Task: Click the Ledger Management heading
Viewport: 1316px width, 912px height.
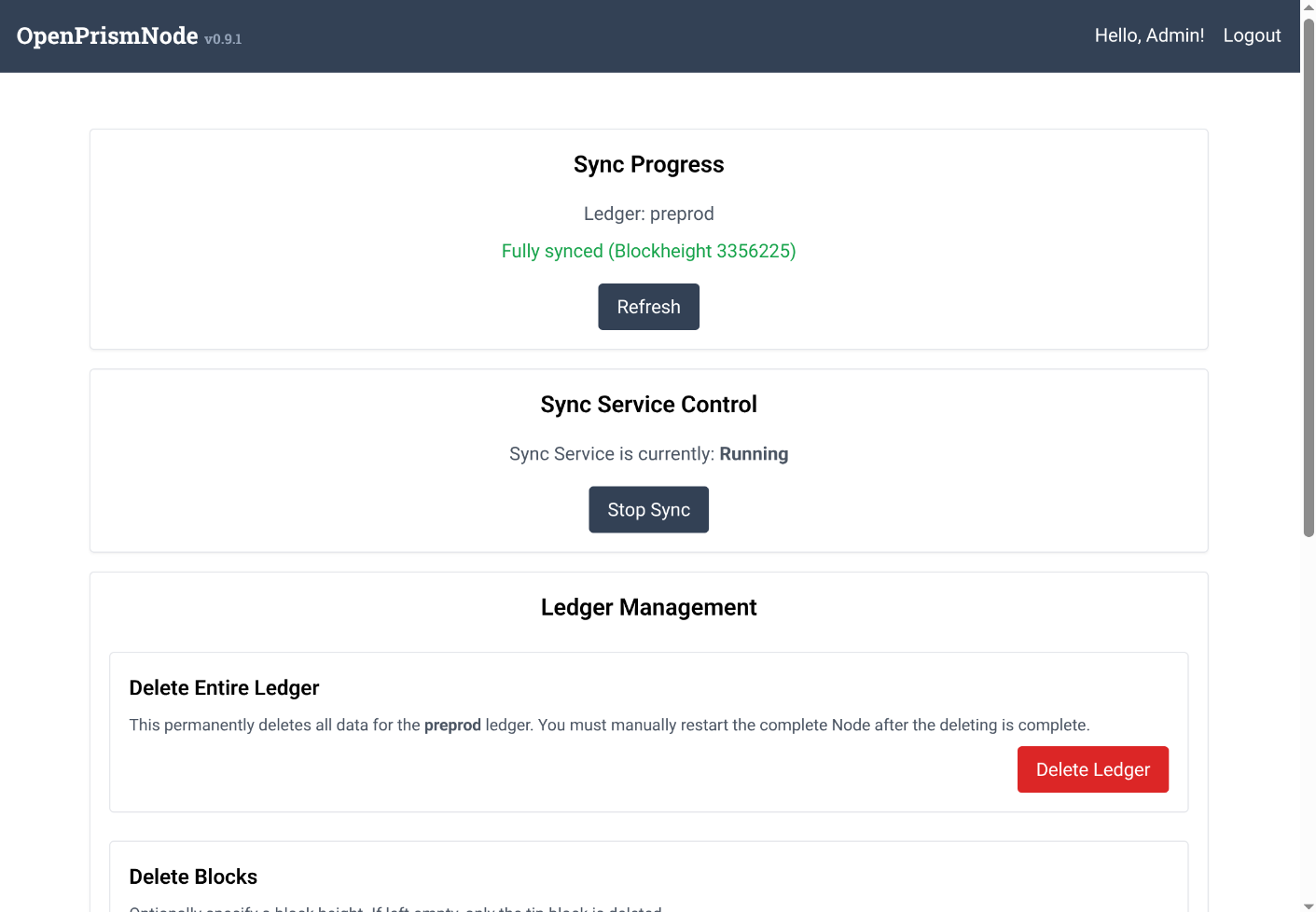Action: (648, 608)
